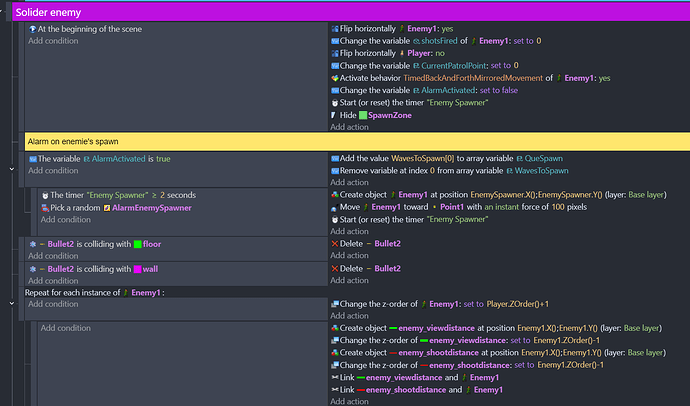Image resolution: width=690 pixels, height=406 pixels.
Task: Click the Link icon for enemy_viewdistance and Enemy1
Action: [334, 377]
